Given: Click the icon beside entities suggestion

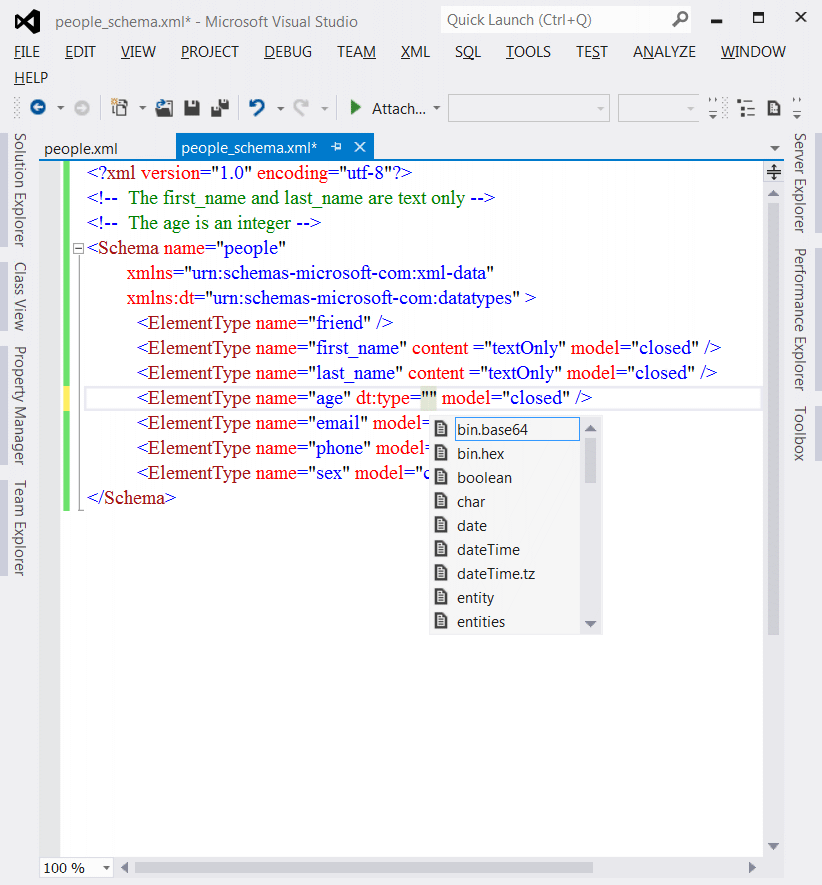Looking at the screenshot, I should (x=441, y=621).
